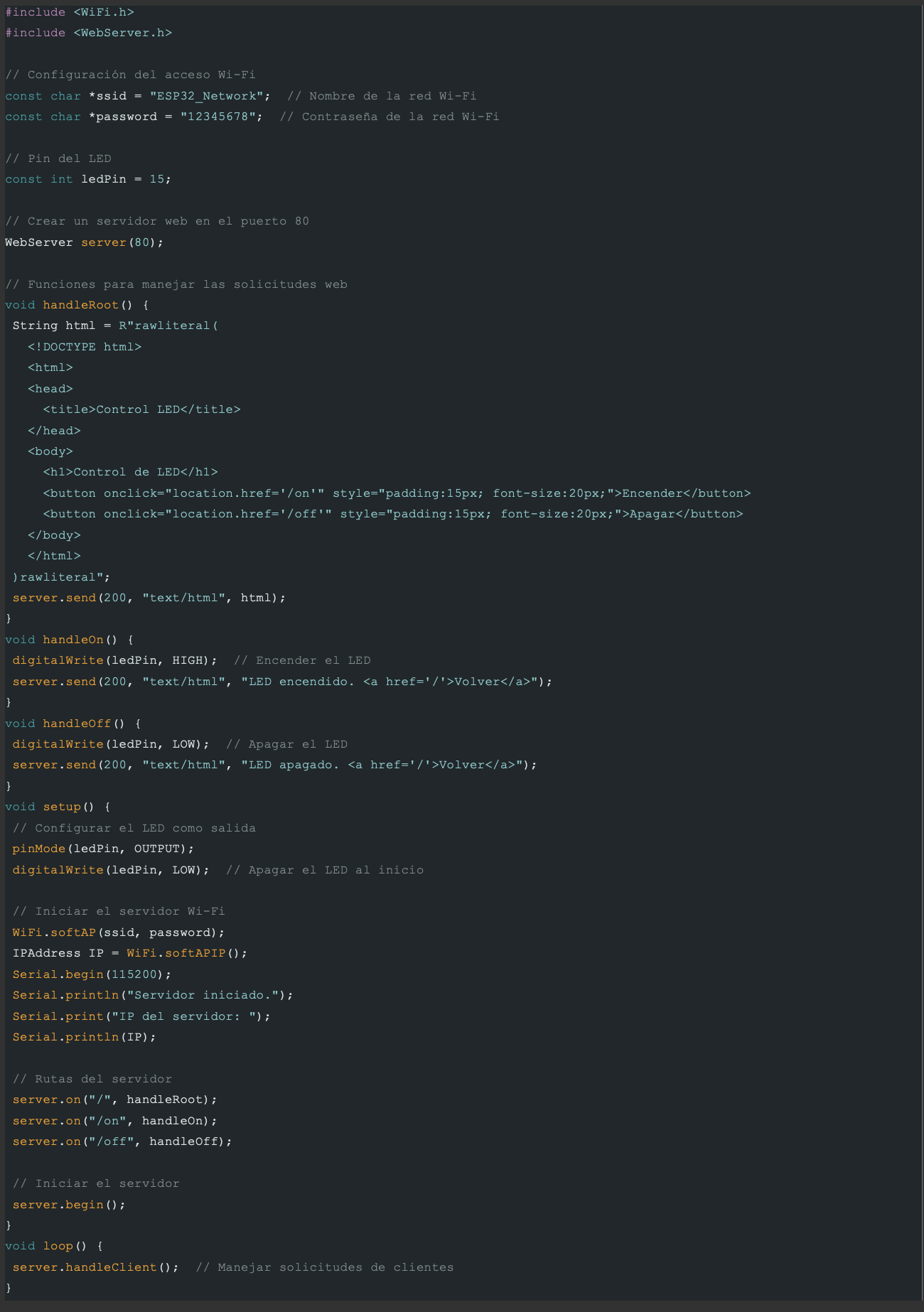Click the WebServer server(80) line
This screenshot has width=924, height=1312.
pos(84,242)
